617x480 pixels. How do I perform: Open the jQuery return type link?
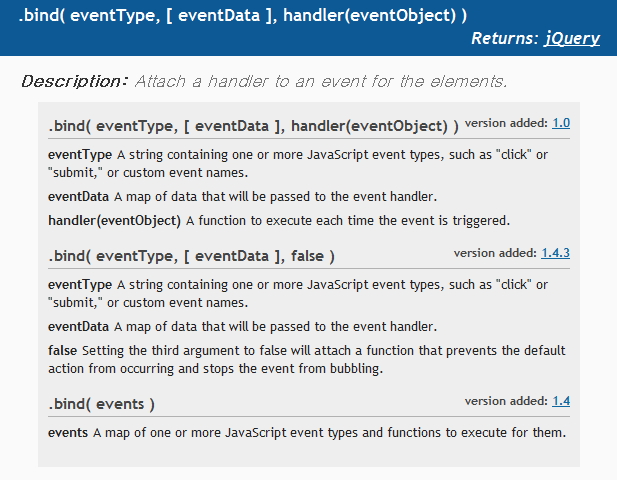coord(572,38)
